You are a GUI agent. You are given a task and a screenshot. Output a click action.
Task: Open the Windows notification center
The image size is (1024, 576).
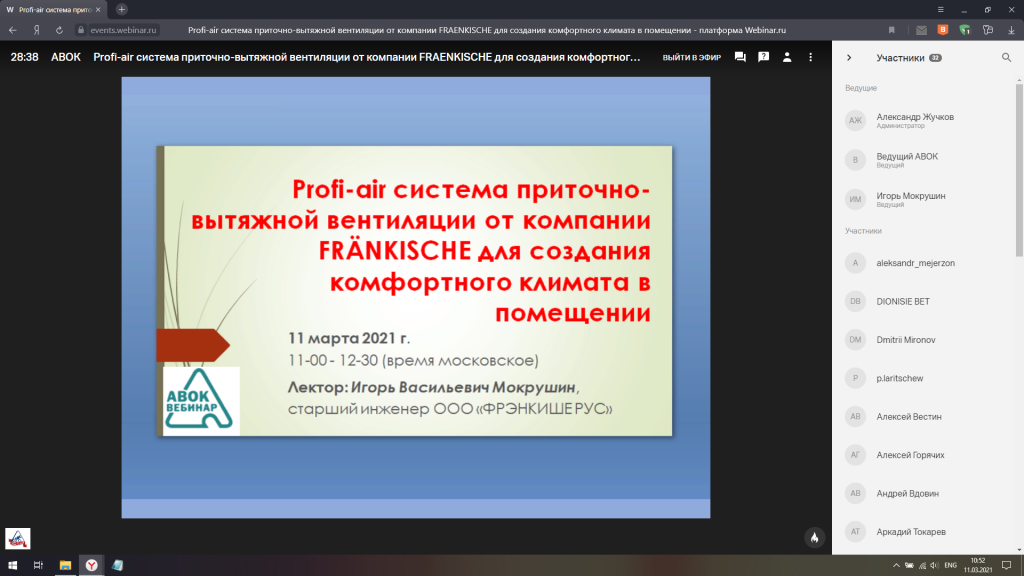click(x=1006, y=566)
